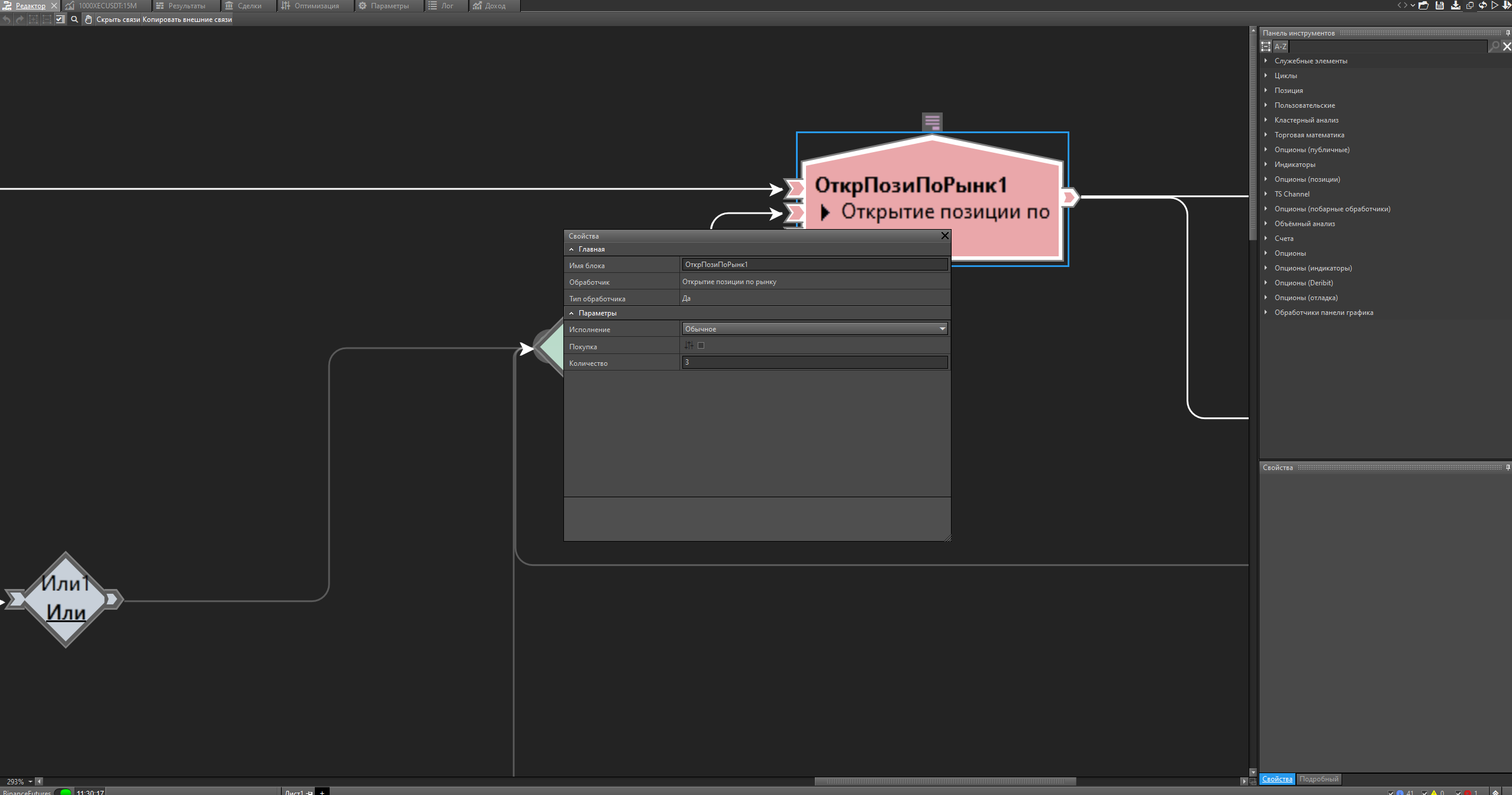Collapse the Параметры section in properties window

point(571,313)
